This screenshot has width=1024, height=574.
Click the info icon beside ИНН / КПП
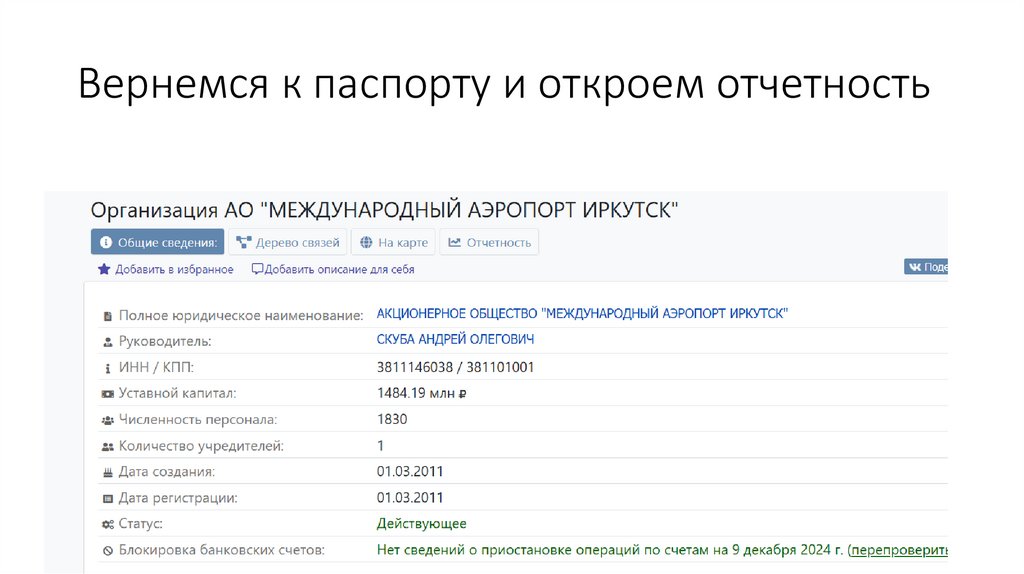coord(108,368)
